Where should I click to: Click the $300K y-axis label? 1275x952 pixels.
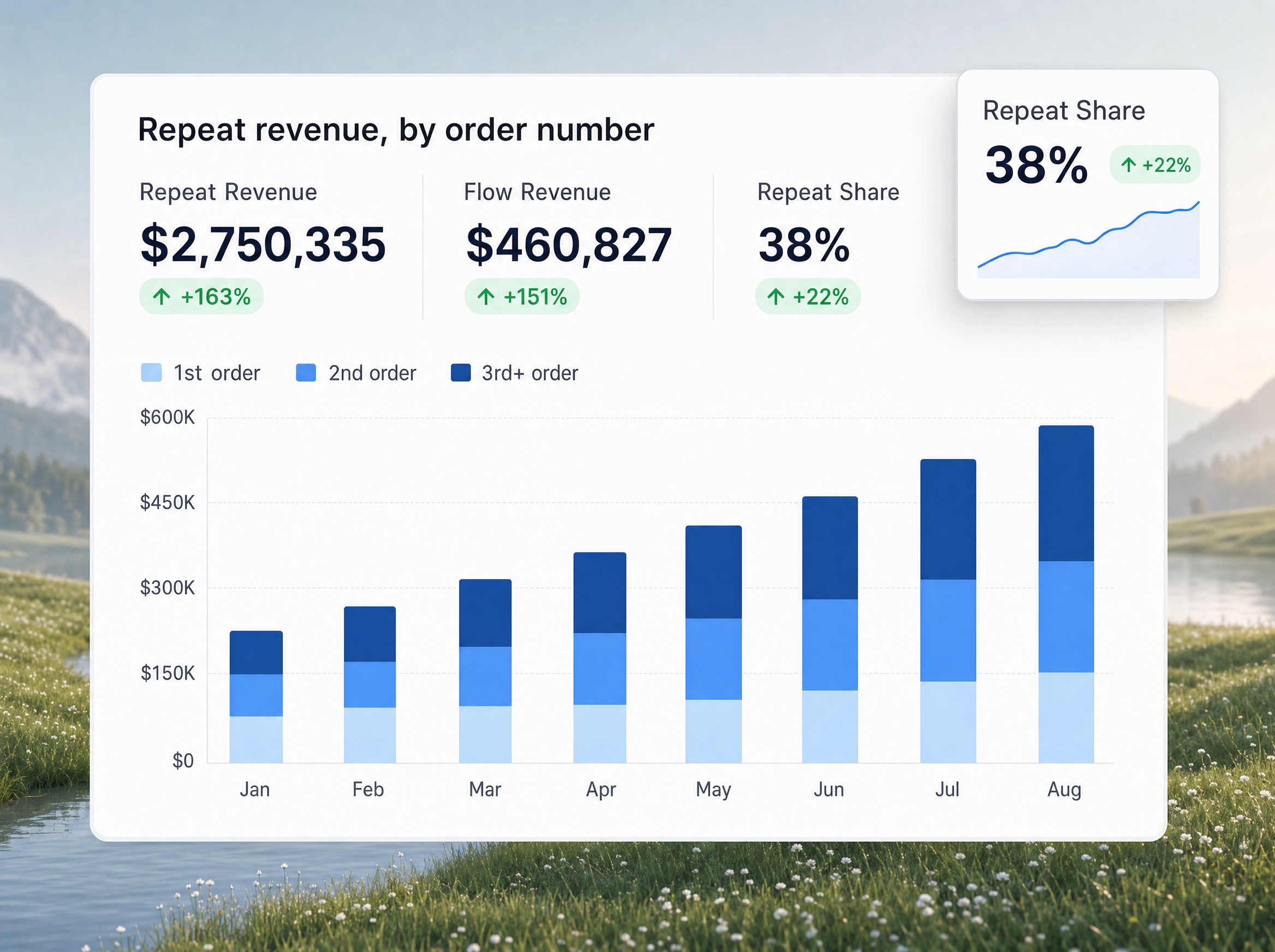(x=168, y=588)
